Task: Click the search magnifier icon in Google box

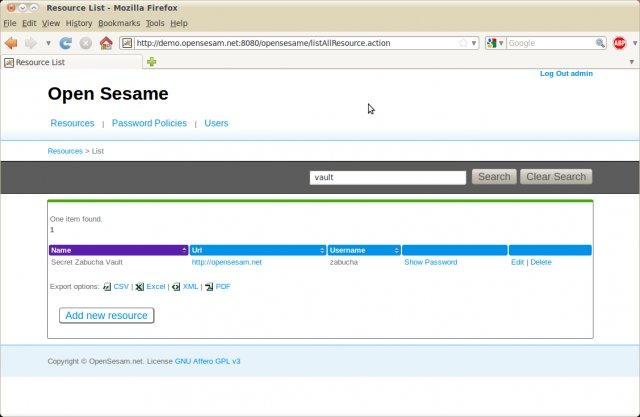Action: coord(600,43)
